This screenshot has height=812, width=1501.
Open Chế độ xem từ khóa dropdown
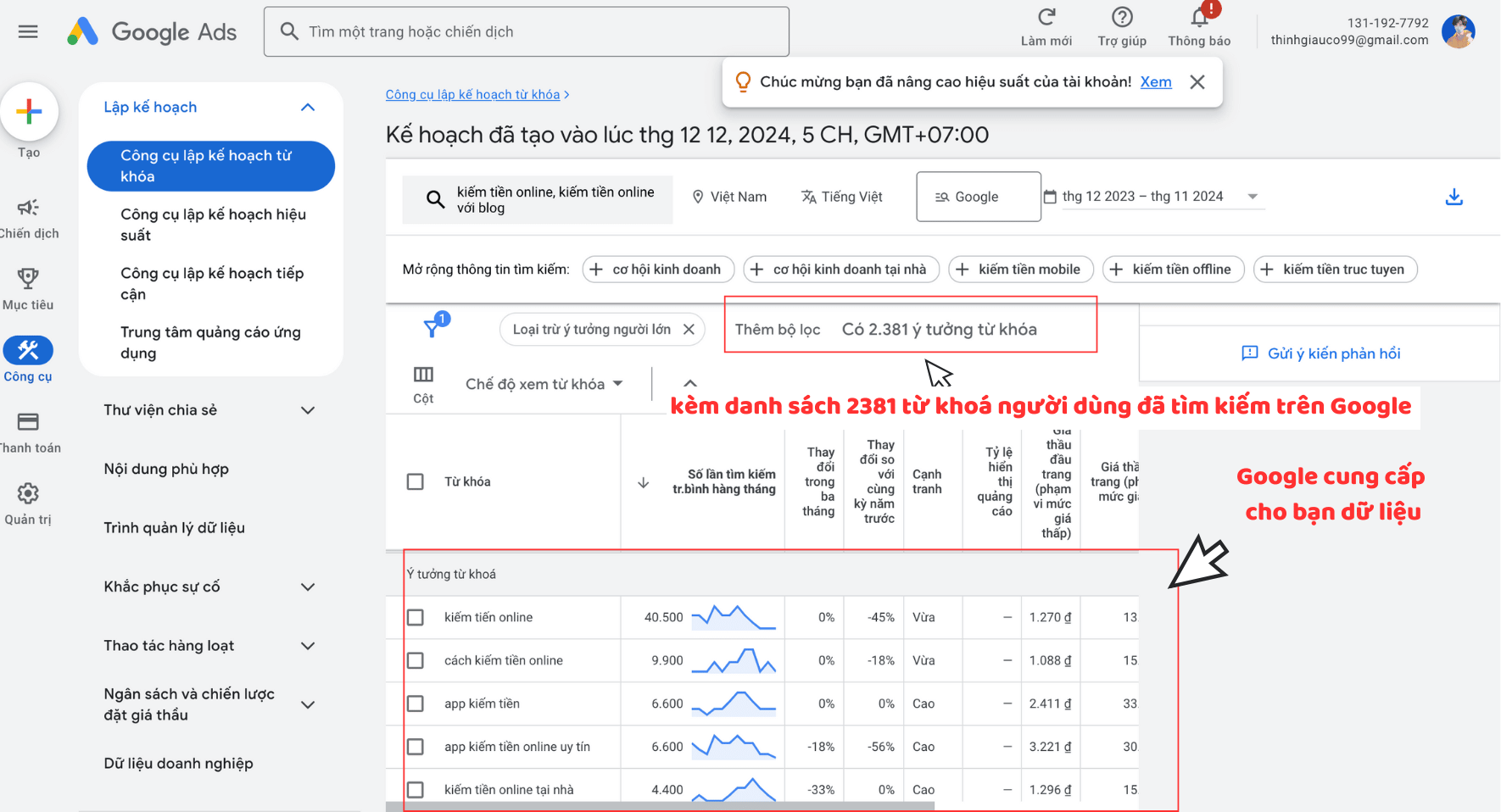pos(544,384)
